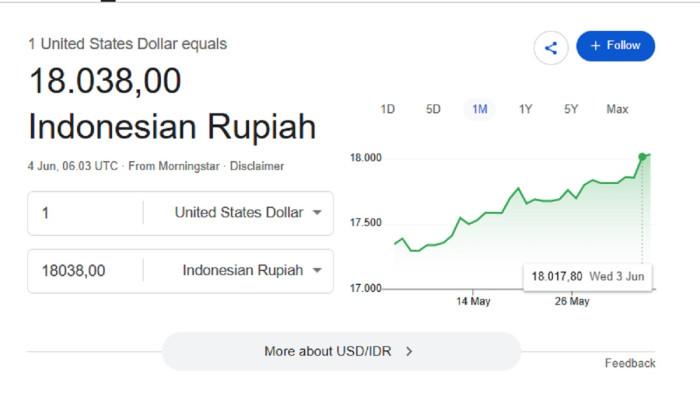The height and width of the screenshot is (393, 700).
Task: Click the plus icon on Follow
Action: [595, 46]
